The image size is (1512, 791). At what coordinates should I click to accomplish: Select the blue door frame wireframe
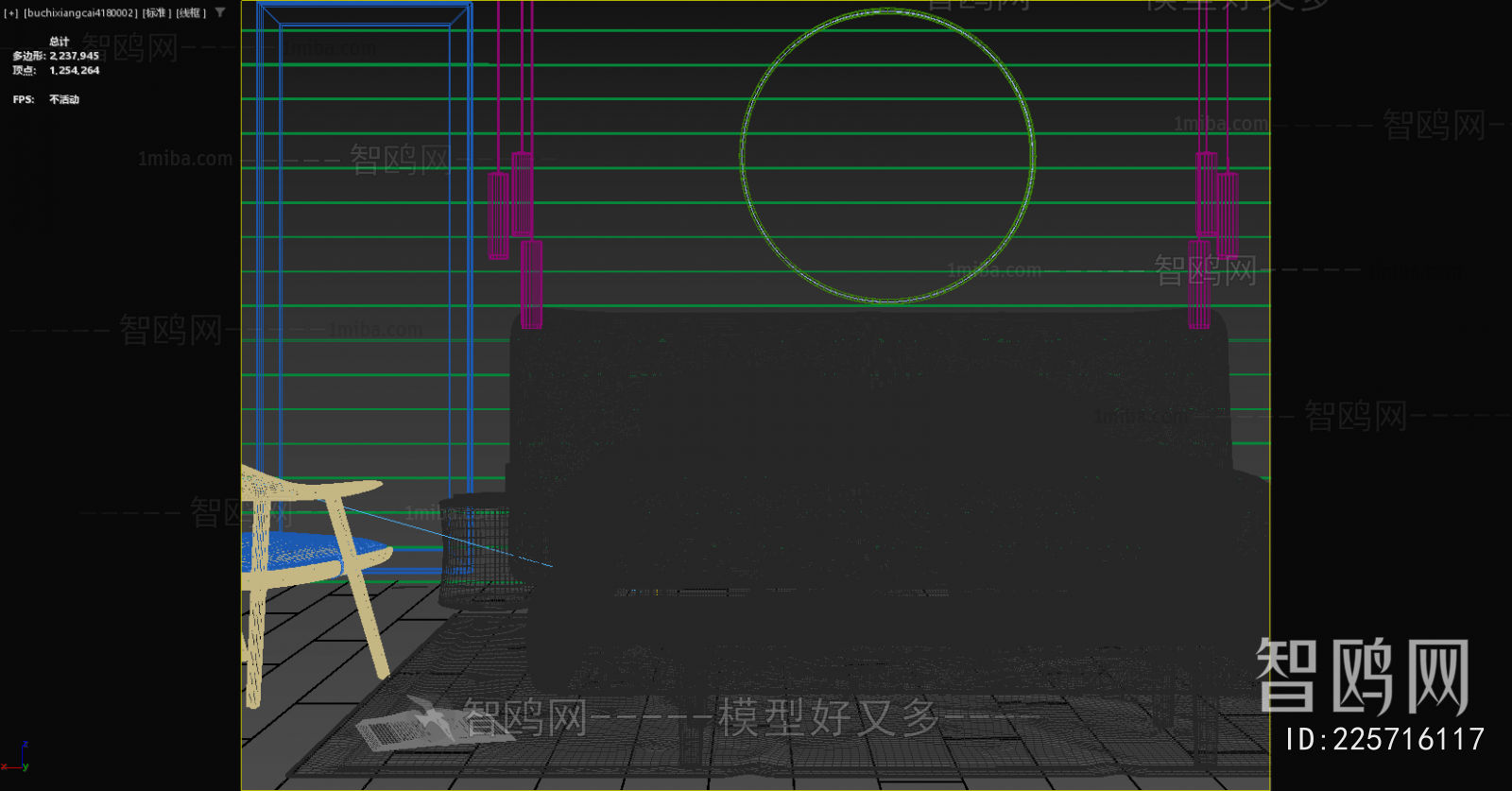coord(470,284)
